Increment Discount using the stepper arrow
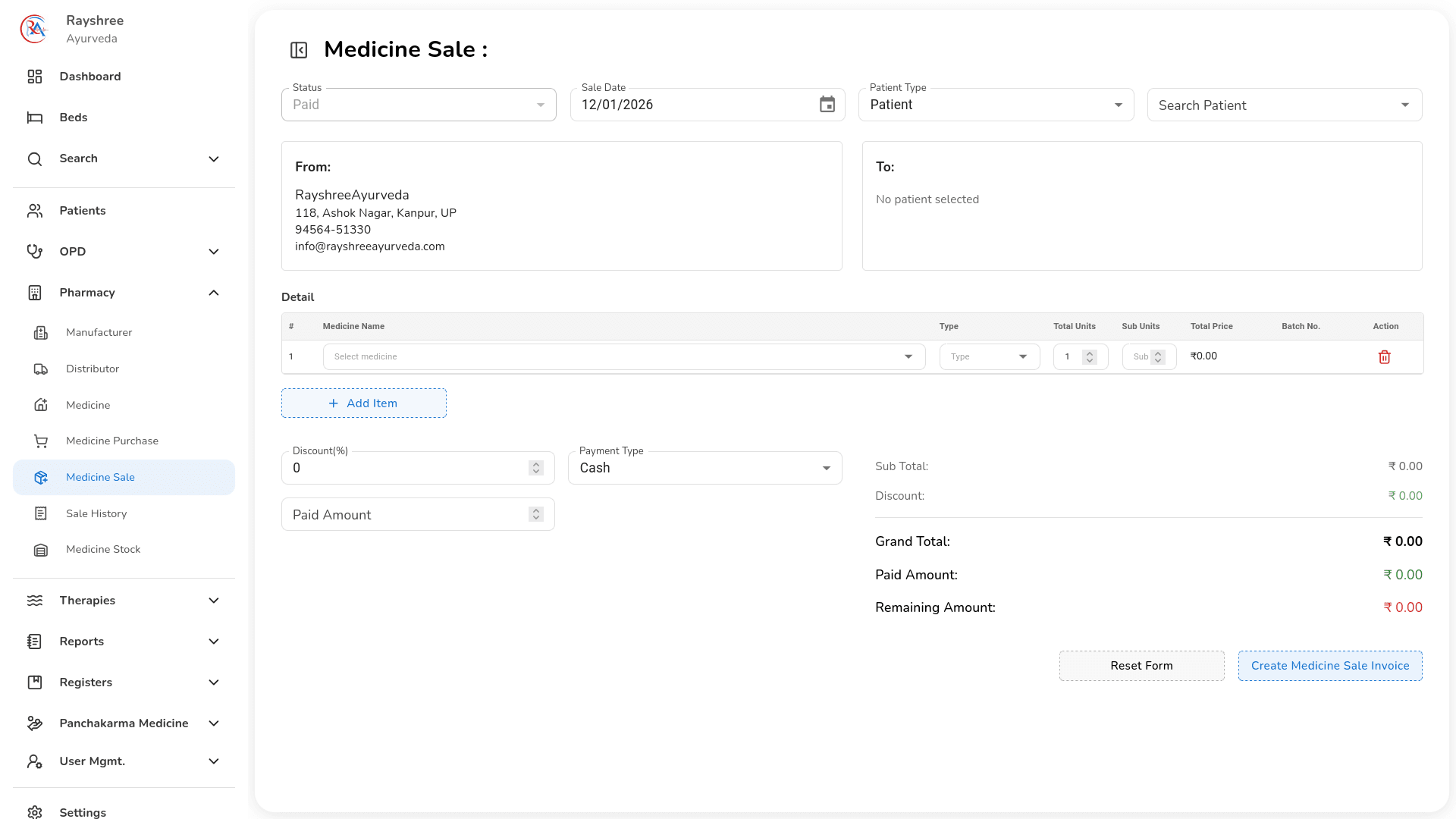Screen dimensions: 1456x819 tap(536, 463)
